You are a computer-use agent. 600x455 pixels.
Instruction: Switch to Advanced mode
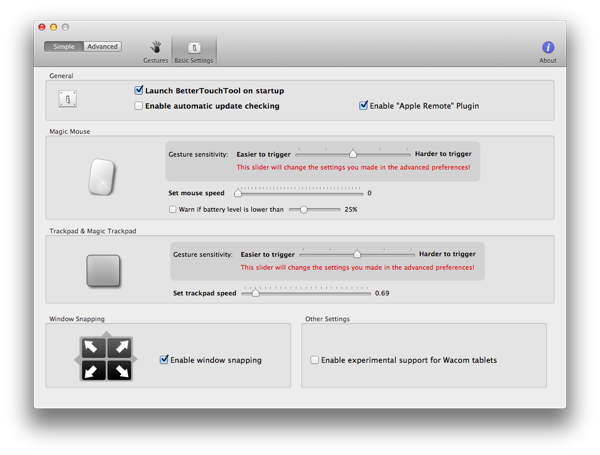pos(103,46)
